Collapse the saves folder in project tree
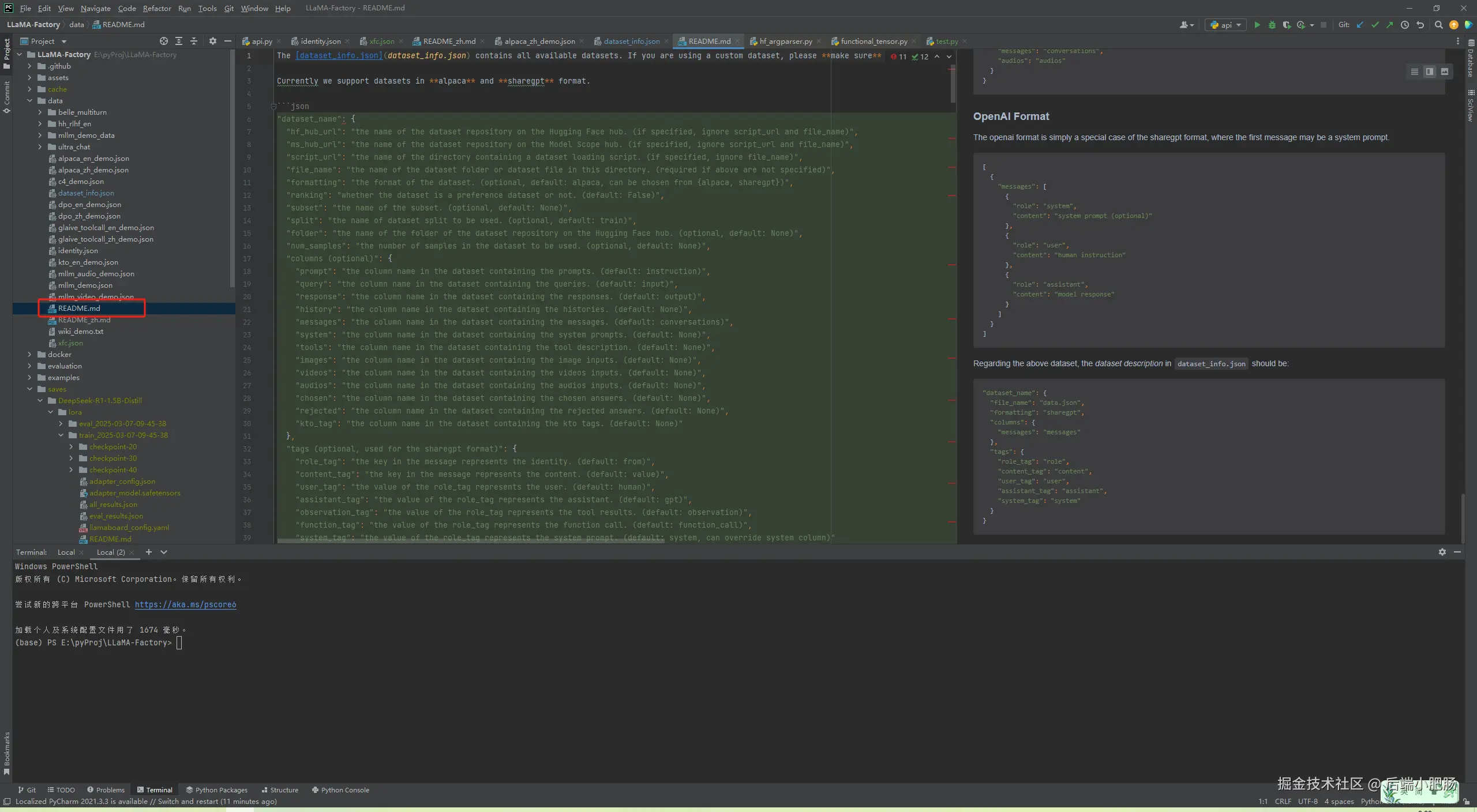Viewport: 1477px width, 812px height. point(29,389)
